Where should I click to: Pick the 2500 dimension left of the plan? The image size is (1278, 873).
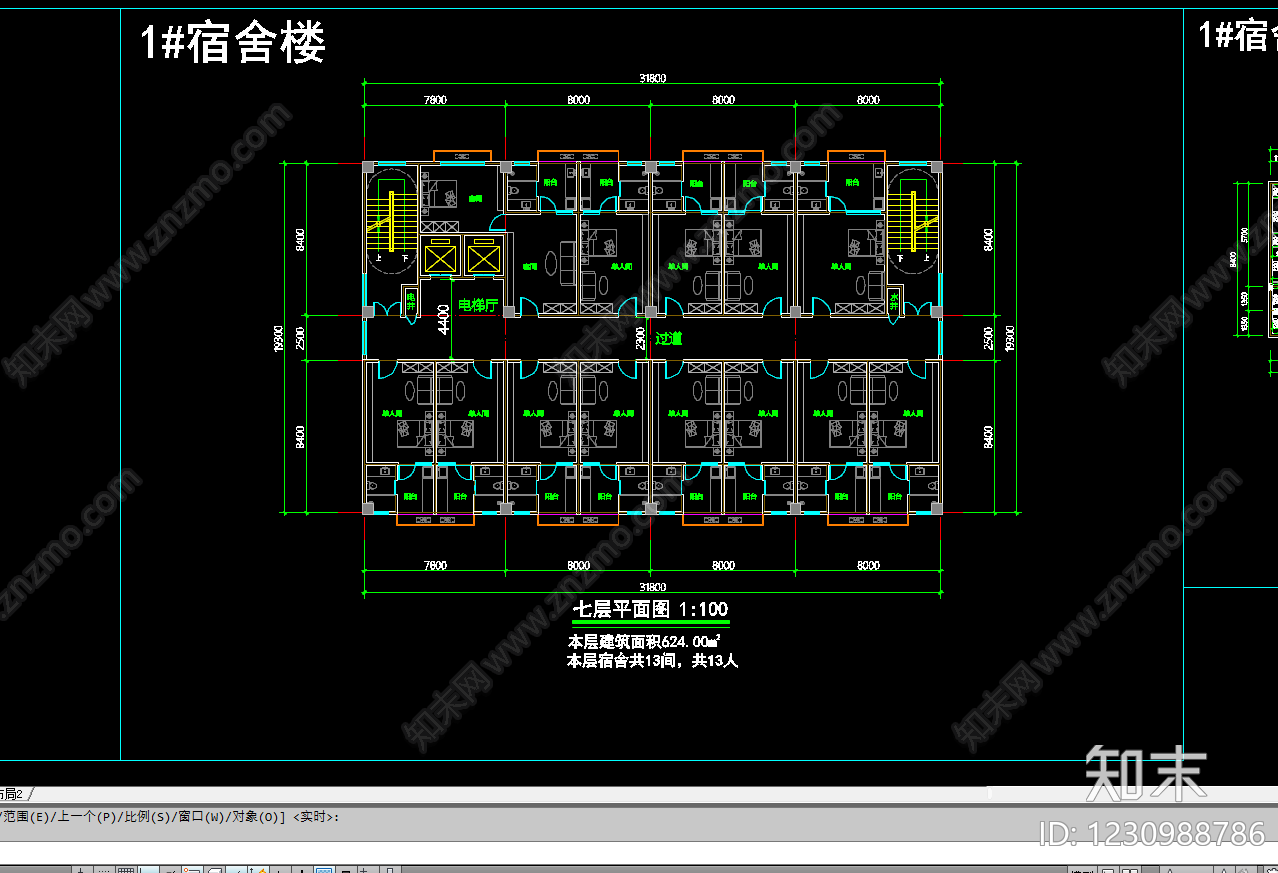(x=300, y=338)
